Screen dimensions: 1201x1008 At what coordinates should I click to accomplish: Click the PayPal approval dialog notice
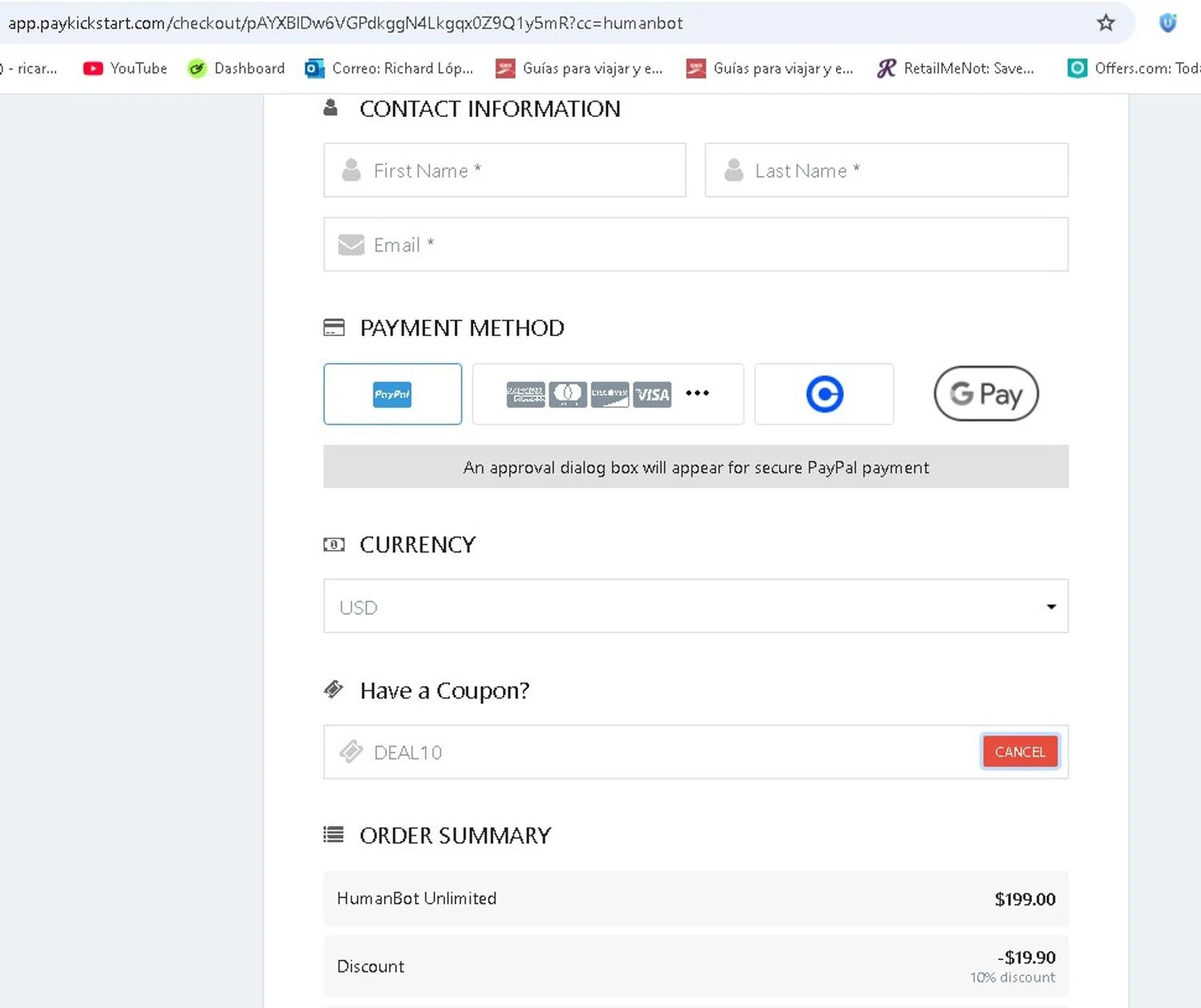click(696, 467)
